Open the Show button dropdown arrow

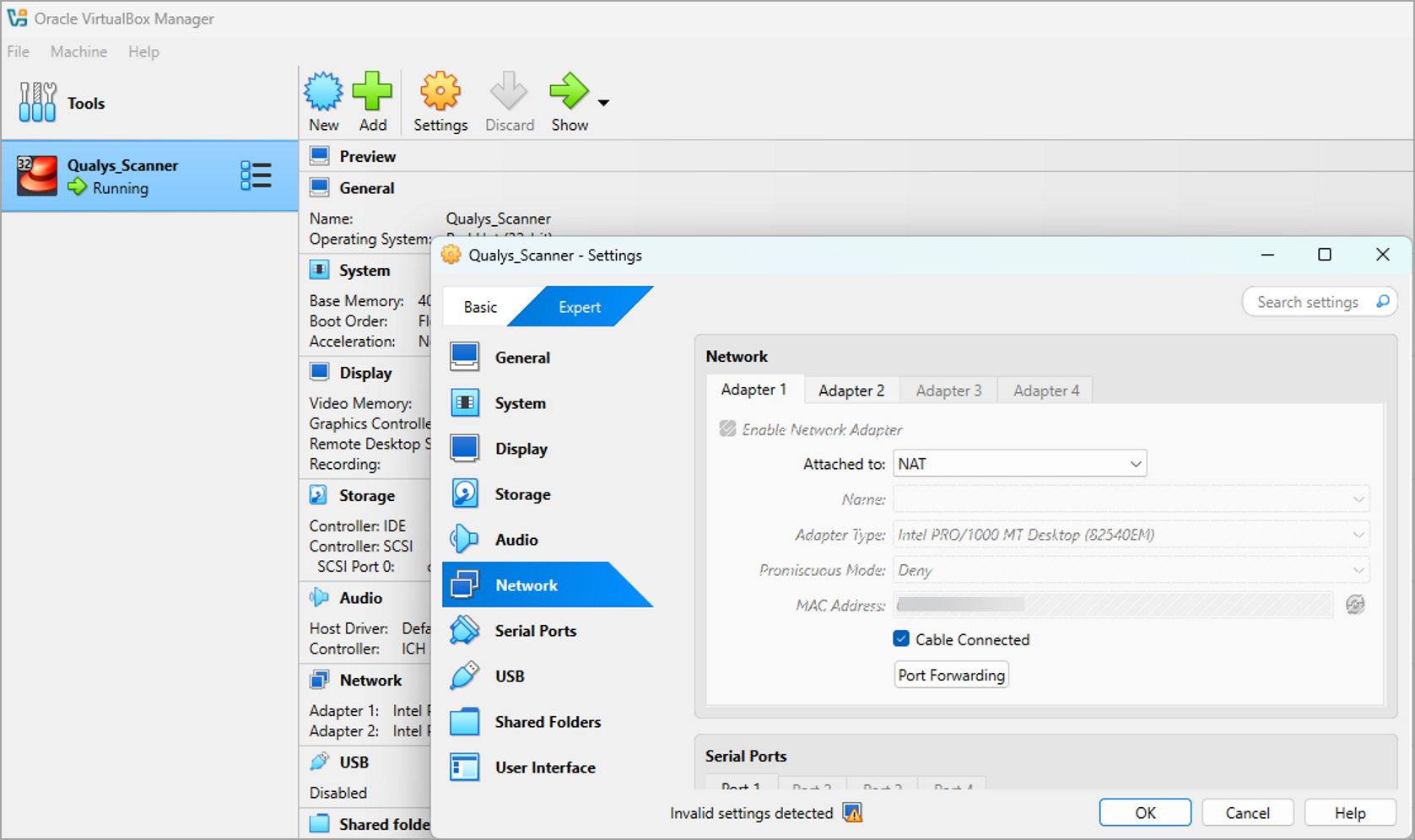(604, 103)
